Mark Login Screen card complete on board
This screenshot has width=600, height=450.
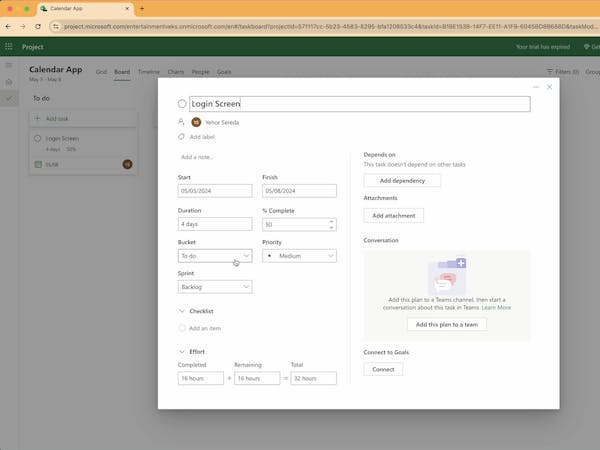38,139
